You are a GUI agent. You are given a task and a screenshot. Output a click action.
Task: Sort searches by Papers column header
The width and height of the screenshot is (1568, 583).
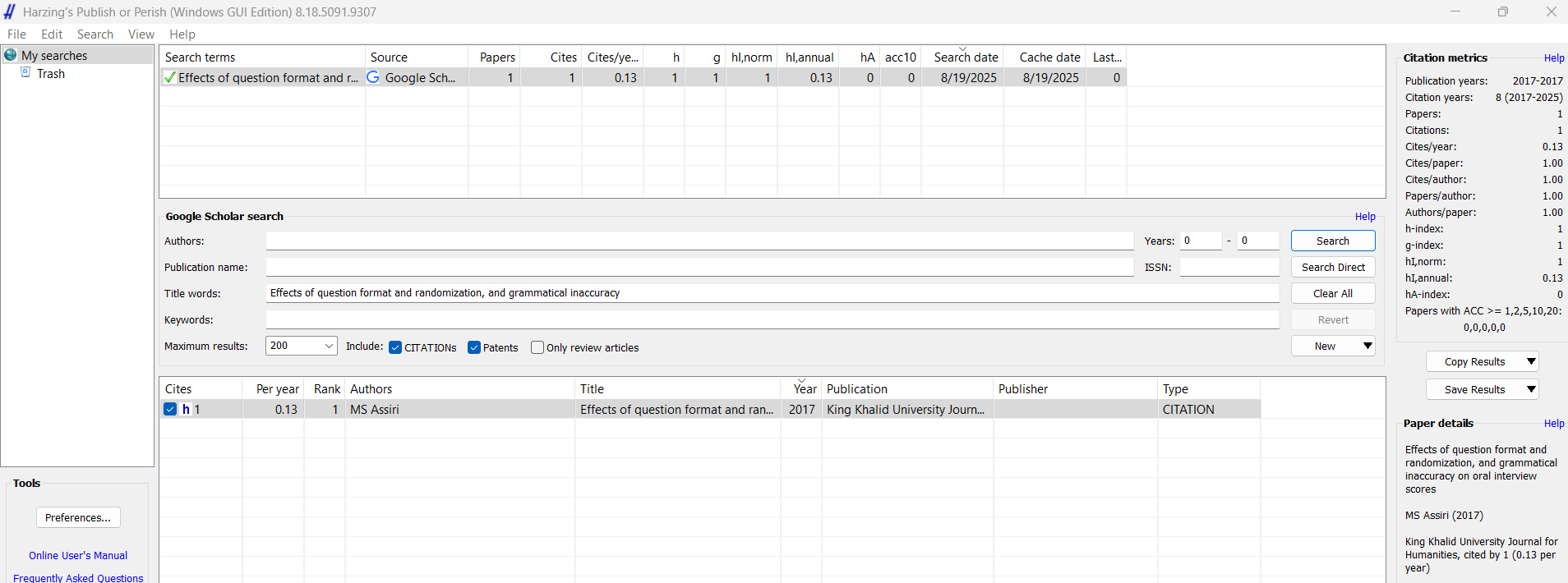click(x=495, y=57)
